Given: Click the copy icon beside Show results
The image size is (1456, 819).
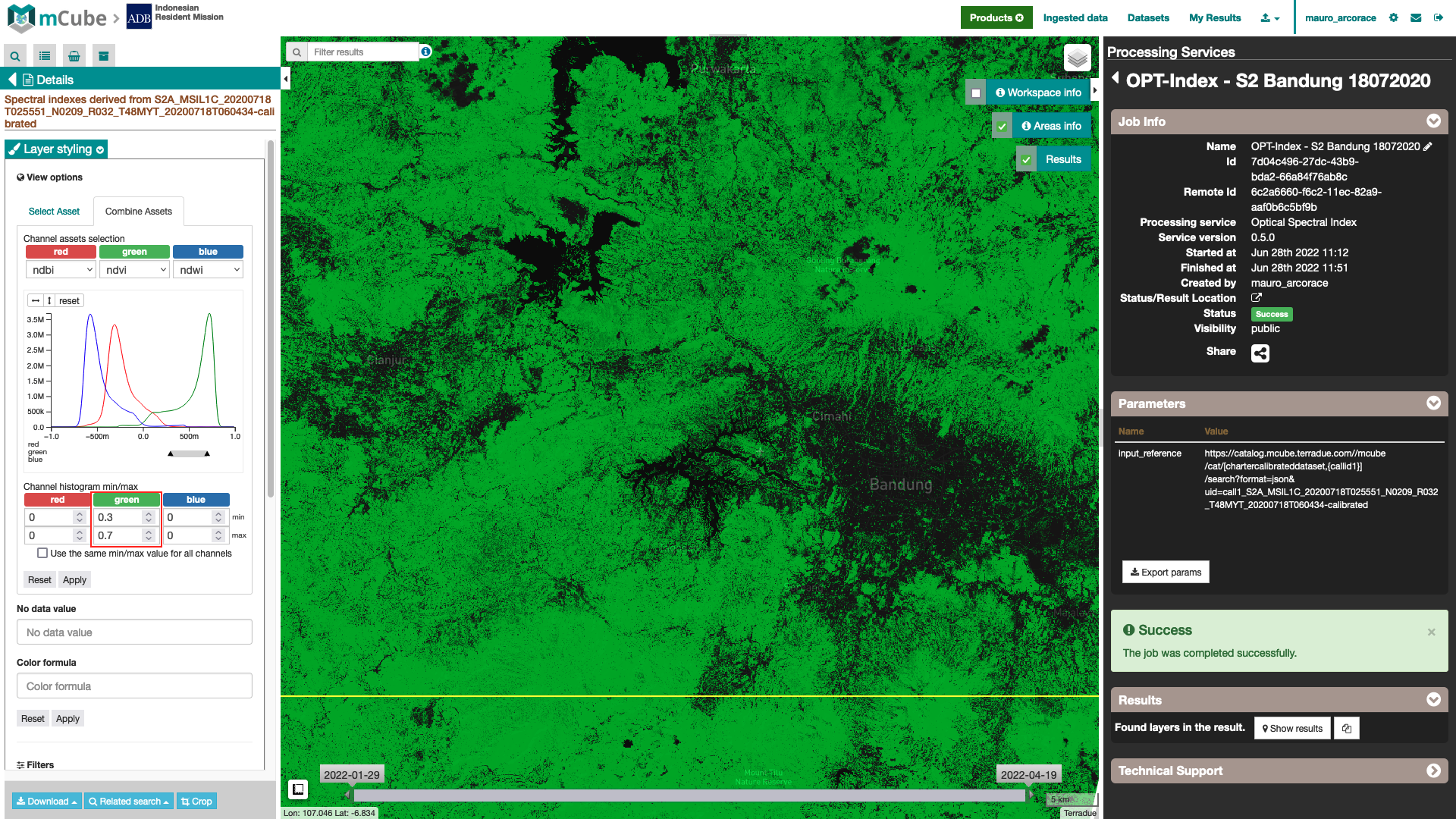Looking at the screenshot, I should (x=1347, y=729).
